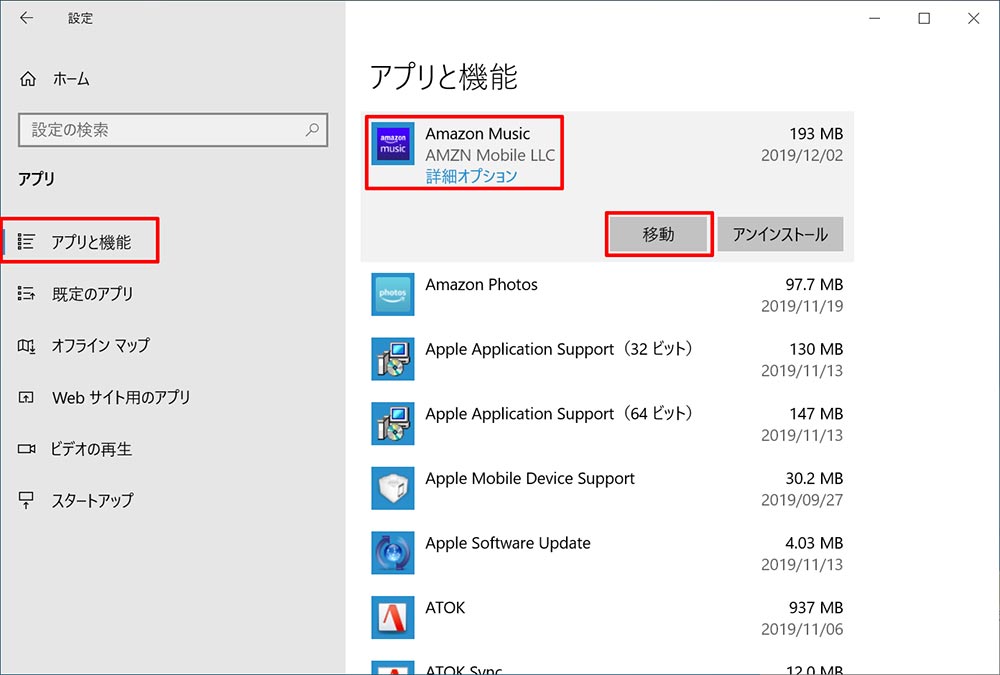Screen dimensions: 1000x675
Task: Click the 移動 button
Action: (659, 234)
